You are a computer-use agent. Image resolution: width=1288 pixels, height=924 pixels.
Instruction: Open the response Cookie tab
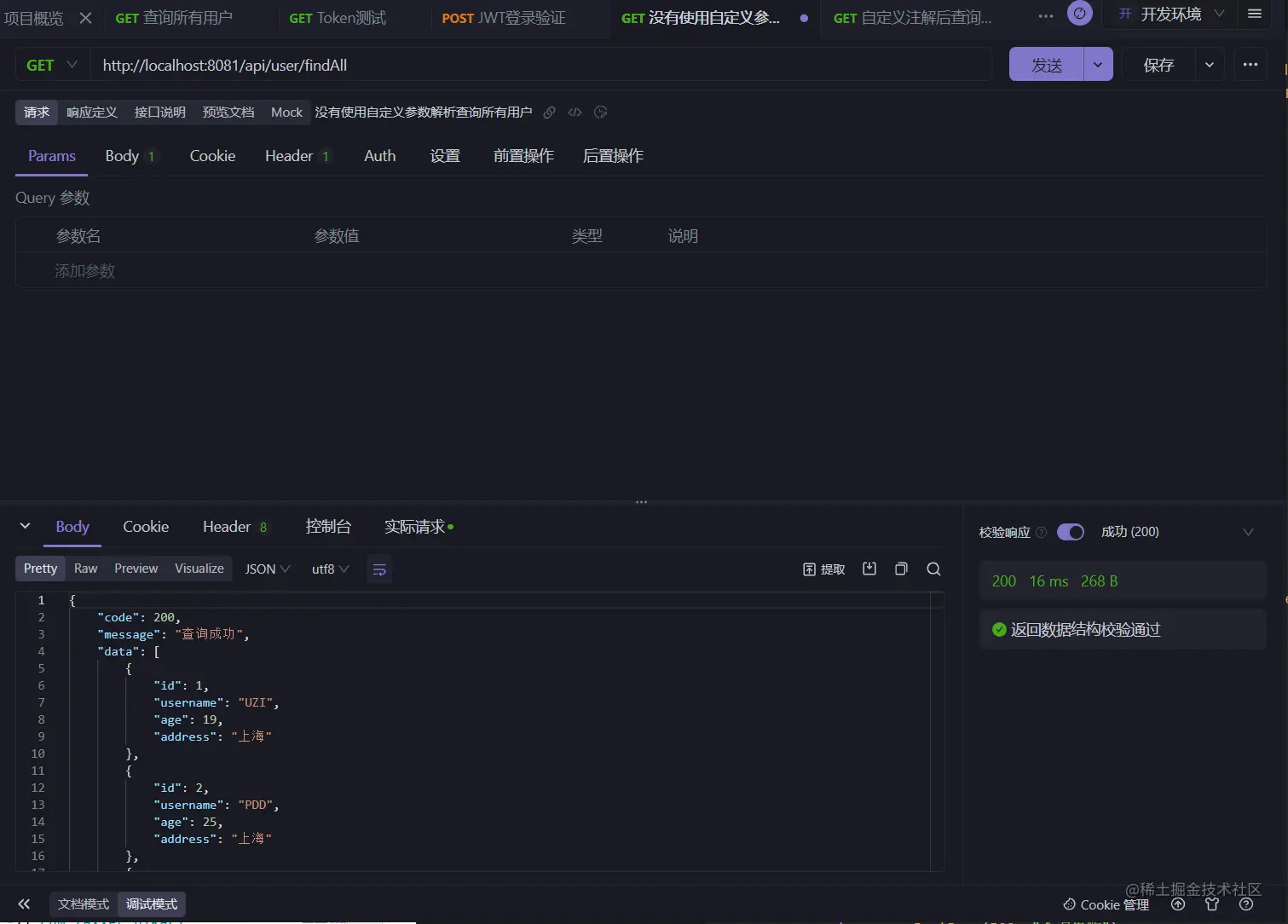click(146, 527)
